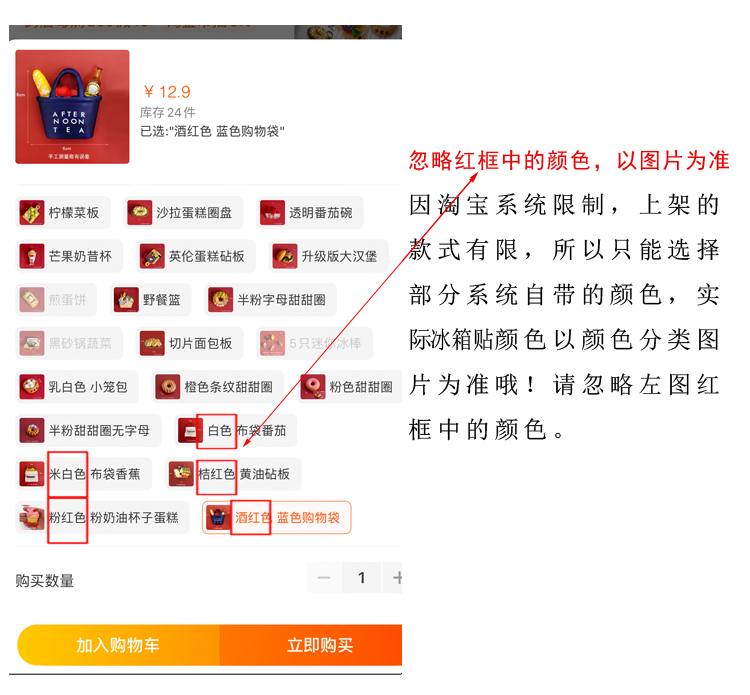The width and height of the screenshot is (750, 695).
Task: Click the 切片面包板 bread icon
Action: 152,343
